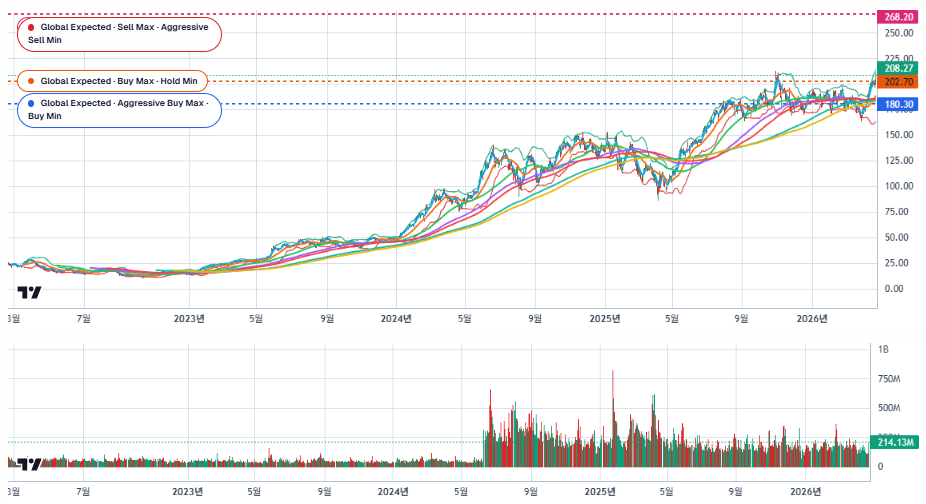Open the Aggressive Buy Max · Buy Min legend
Image resolution: width=926 pixels, height=504 pixels.
click(119, 109)
